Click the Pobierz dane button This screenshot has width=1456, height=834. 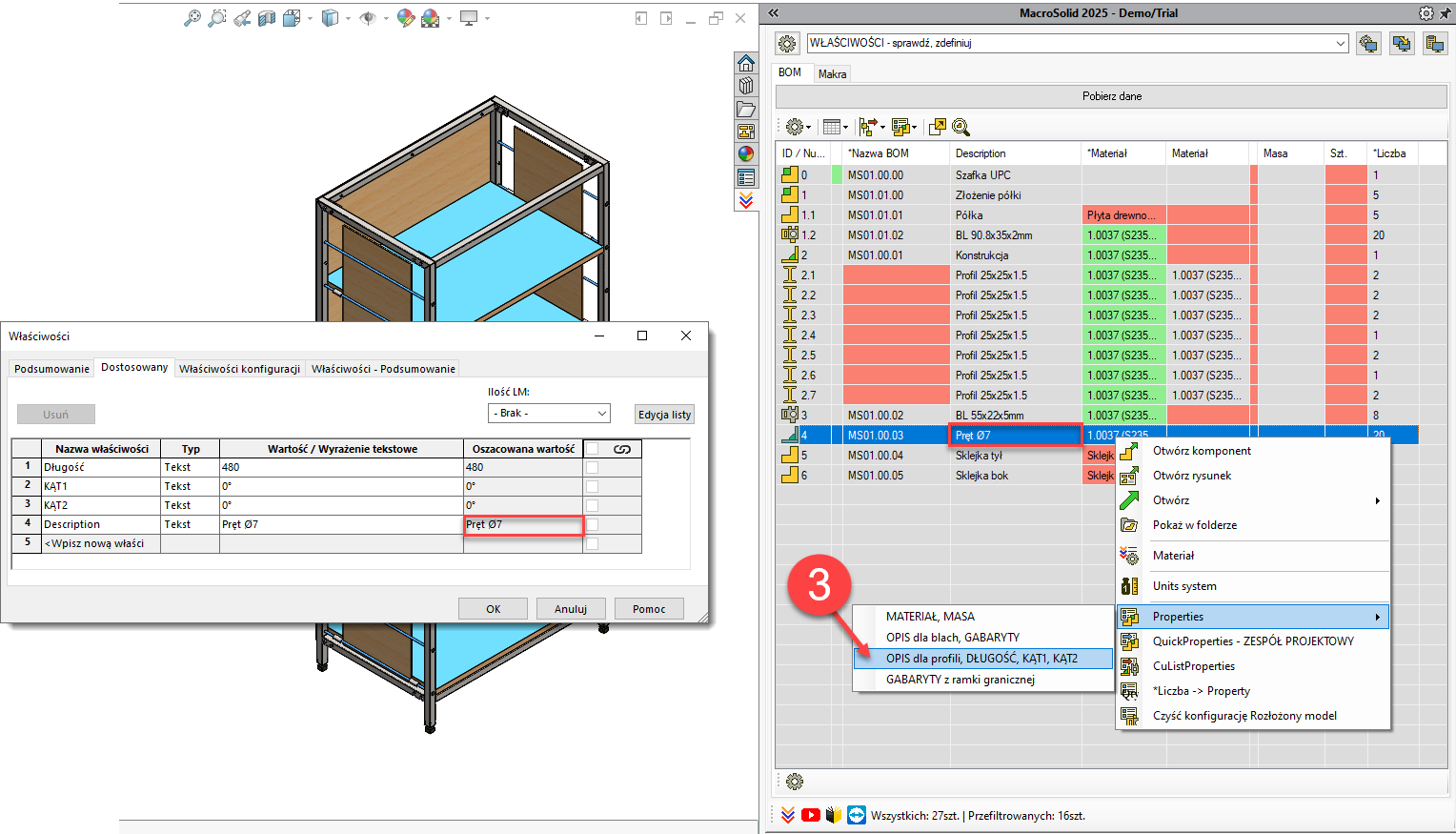click(x=1111, y=96)
